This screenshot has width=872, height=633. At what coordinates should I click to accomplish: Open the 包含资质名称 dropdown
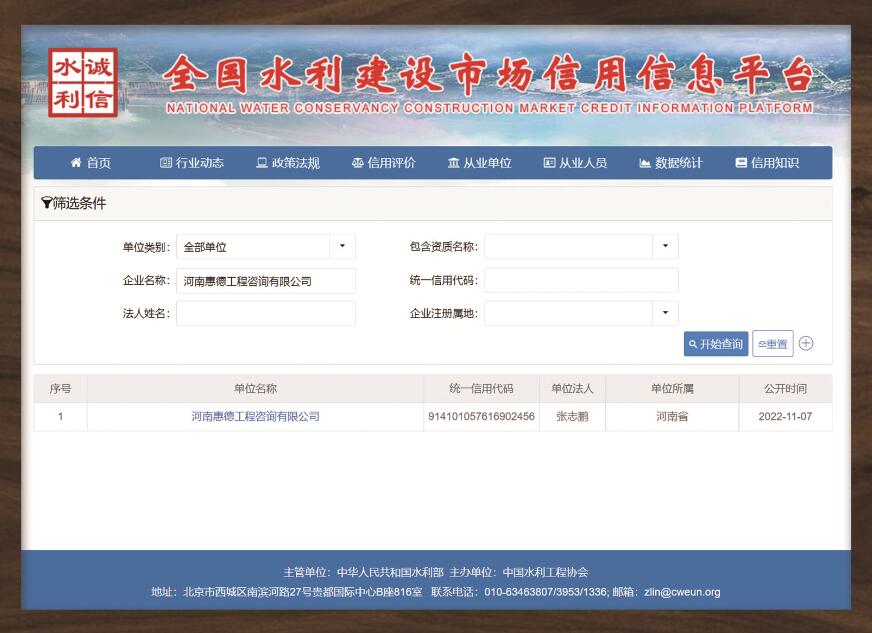(x=581, y=246)
